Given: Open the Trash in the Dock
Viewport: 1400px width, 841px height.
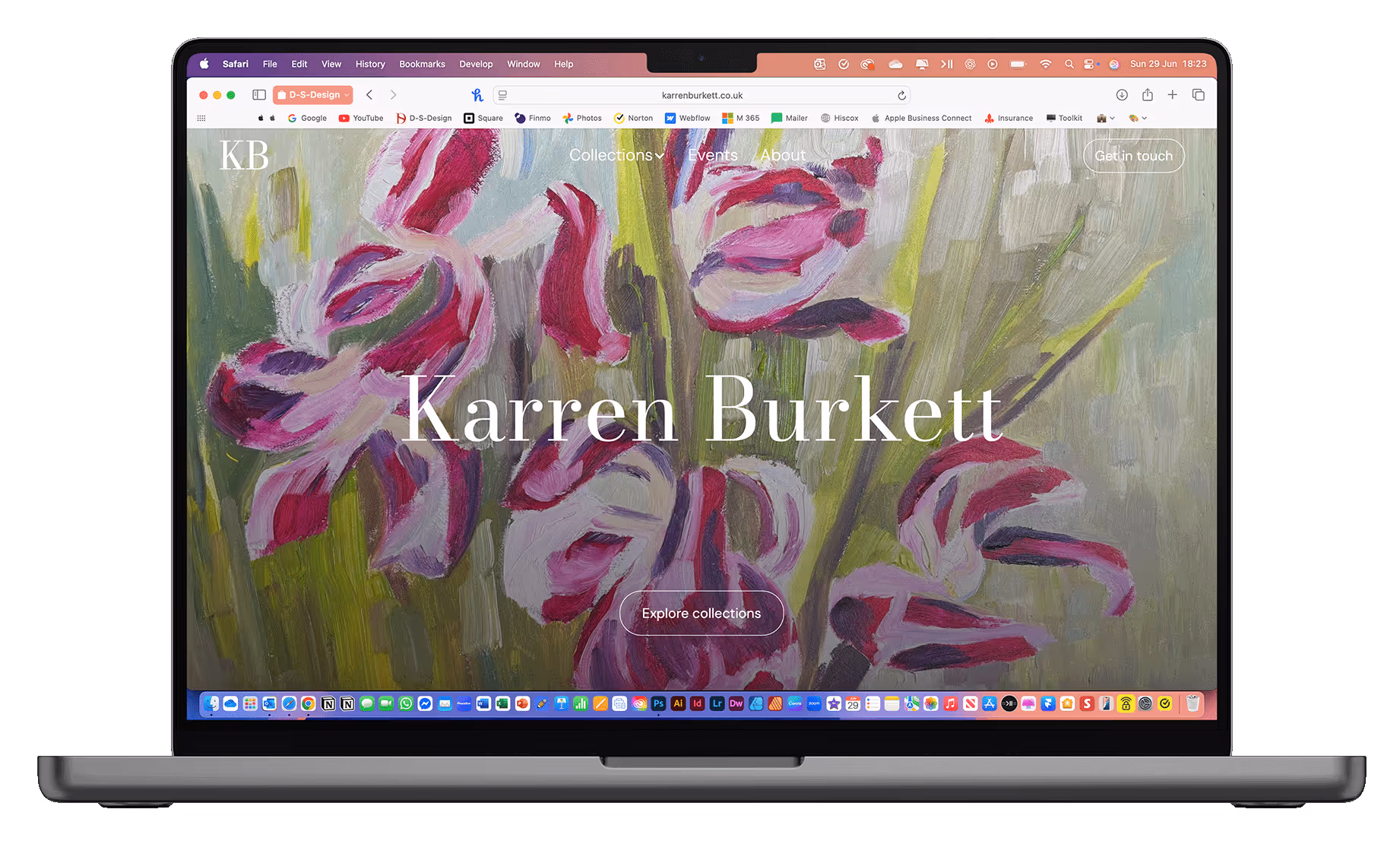Looking at the screenshot, I should 1193,703.
